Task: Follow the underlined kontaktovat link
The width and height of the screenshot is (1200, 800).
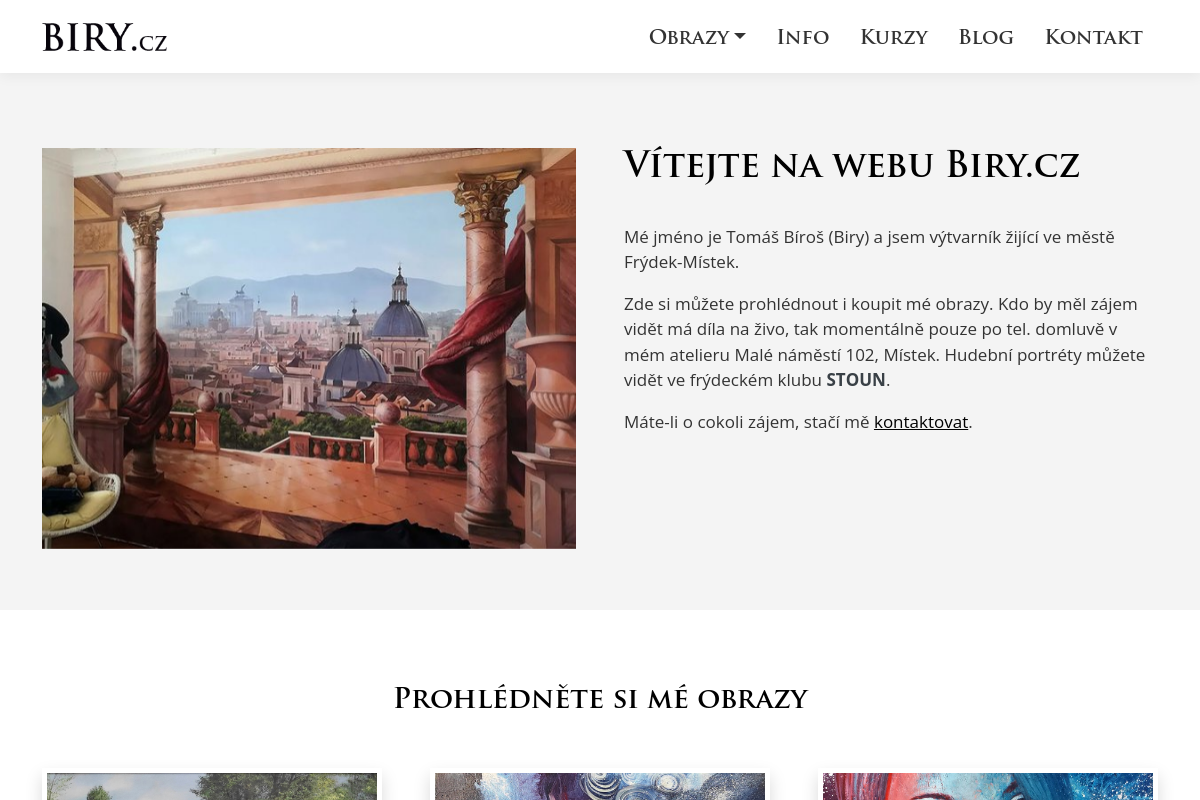Action: pos(921,422)
